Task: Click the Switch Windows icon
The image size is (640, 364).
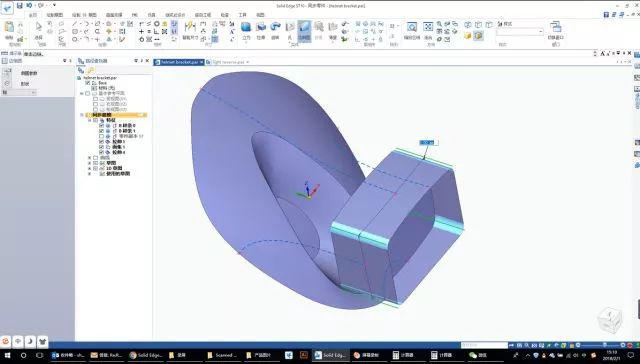Action: [x=556, y=30]
